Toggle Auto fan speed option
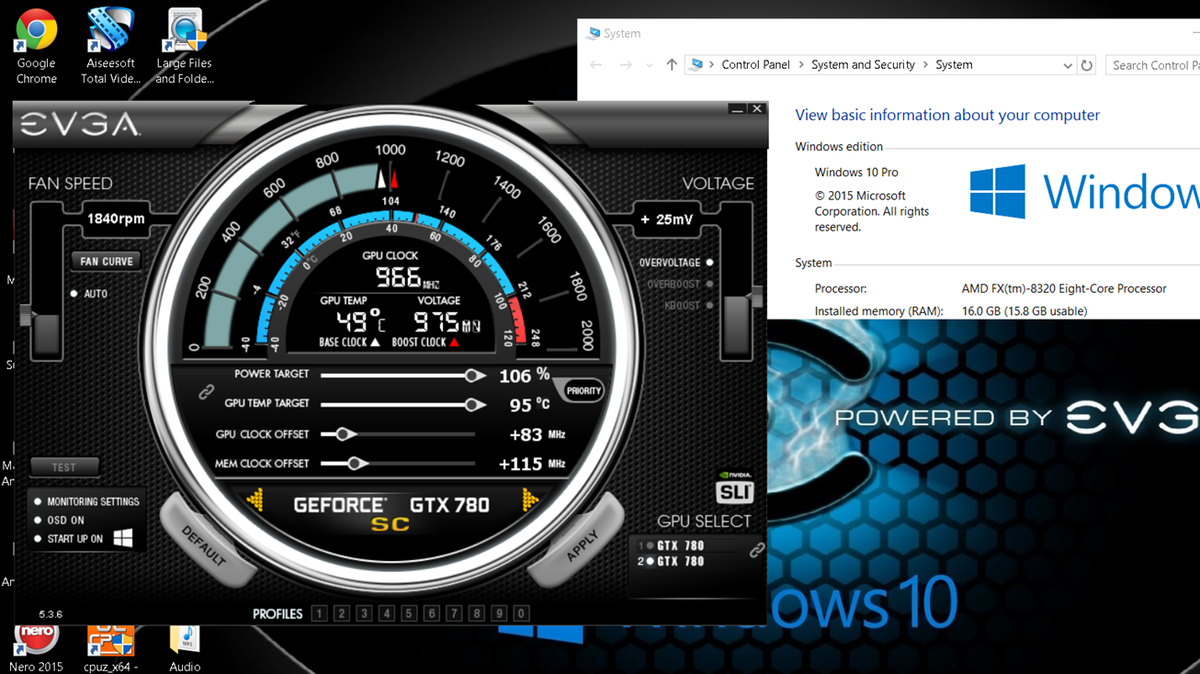 click(89, 294)
